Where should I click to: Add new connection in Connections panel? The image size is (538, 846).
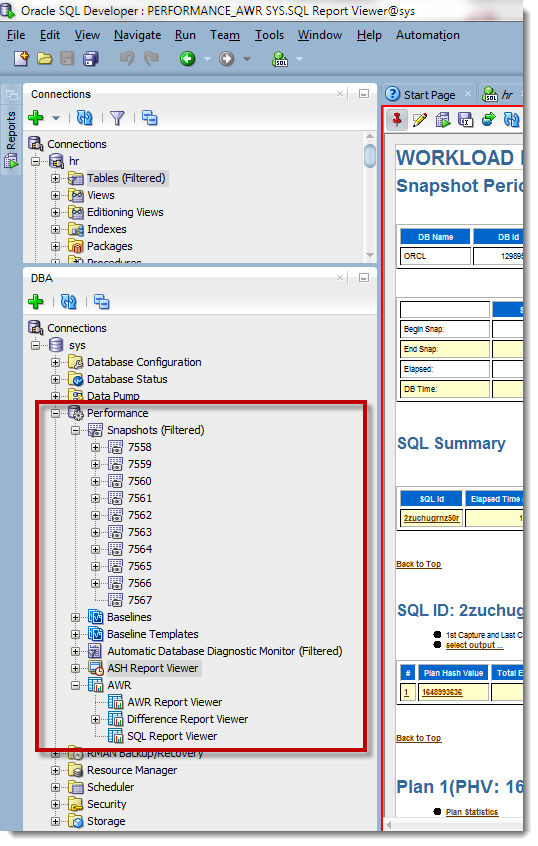click(36, 118)
